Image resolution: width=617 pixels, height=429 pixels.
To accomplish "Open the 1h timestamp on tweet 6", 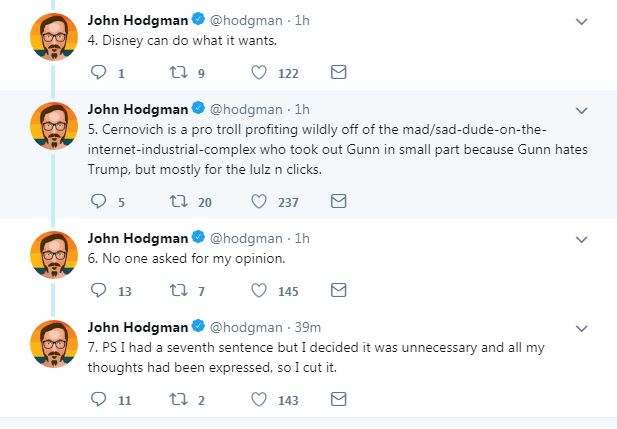I will 302,238.
